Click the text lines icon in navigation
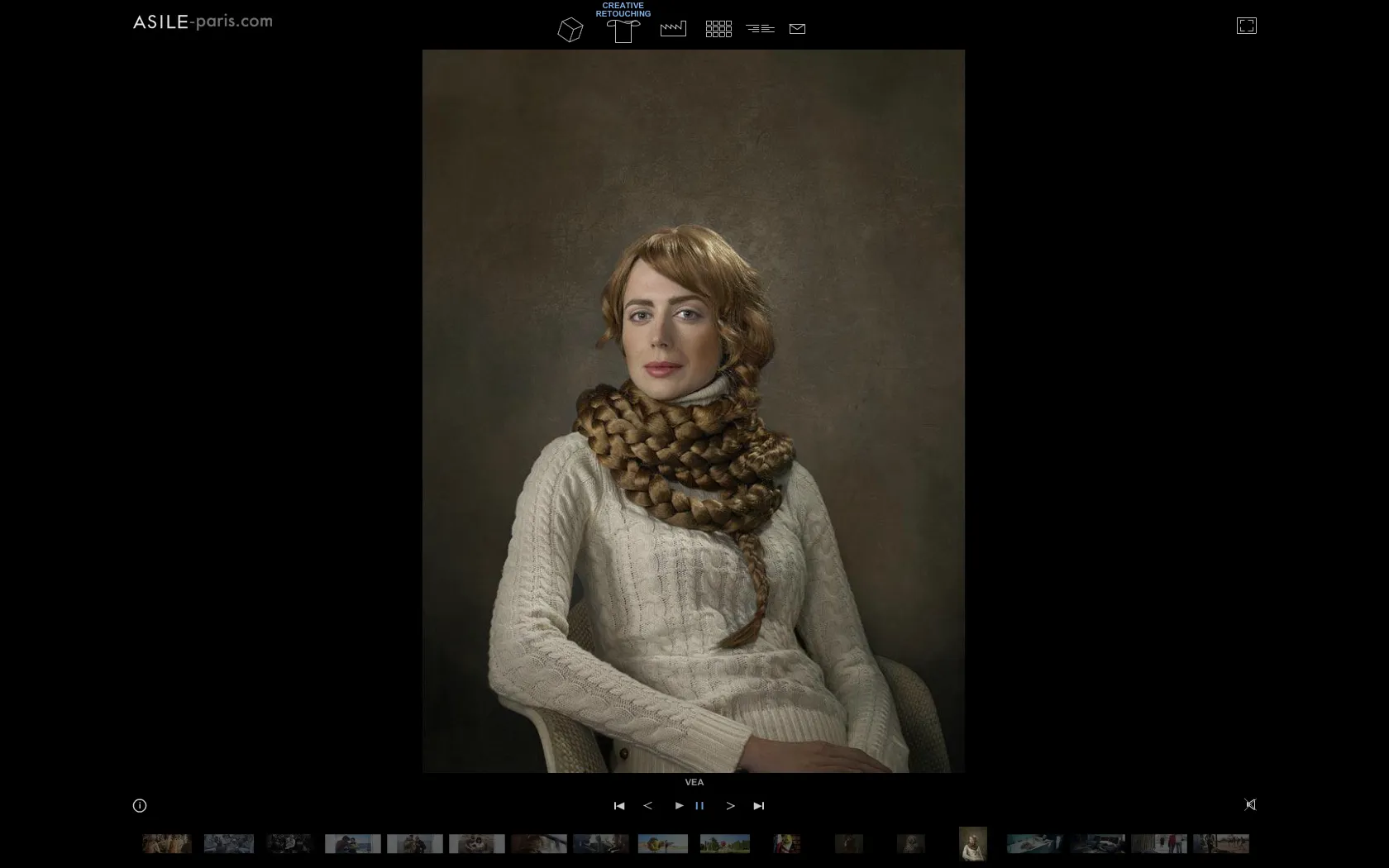This screenshot has height=868, width=1389. (x=760, y=29)
